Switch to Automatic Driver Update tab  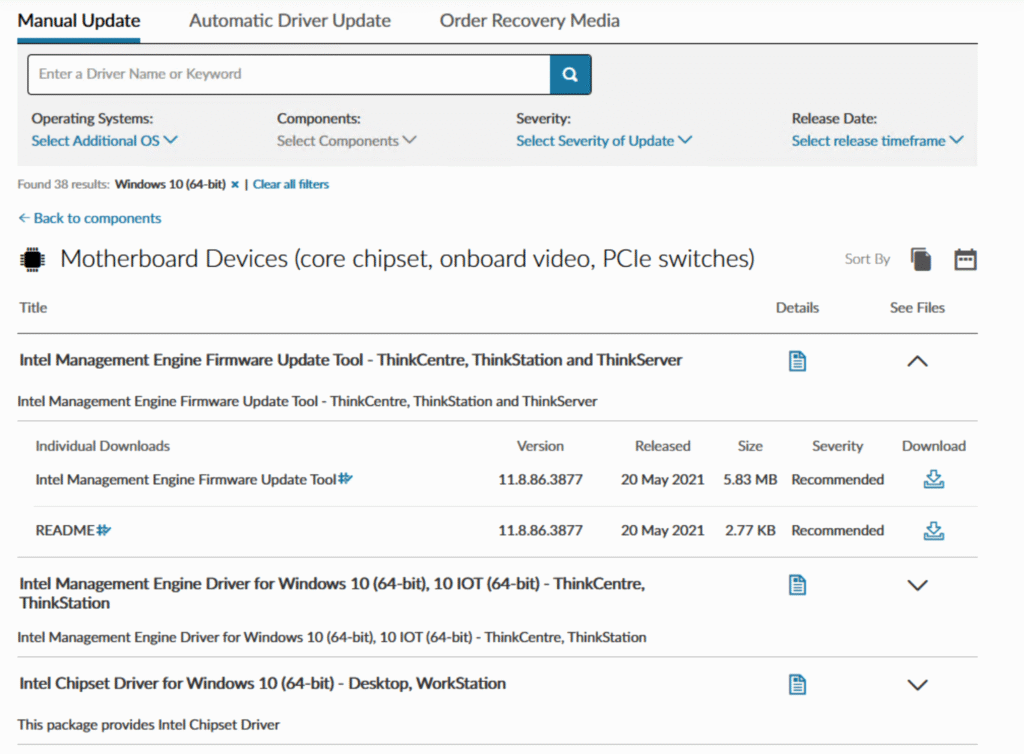(x=290, y=21)
